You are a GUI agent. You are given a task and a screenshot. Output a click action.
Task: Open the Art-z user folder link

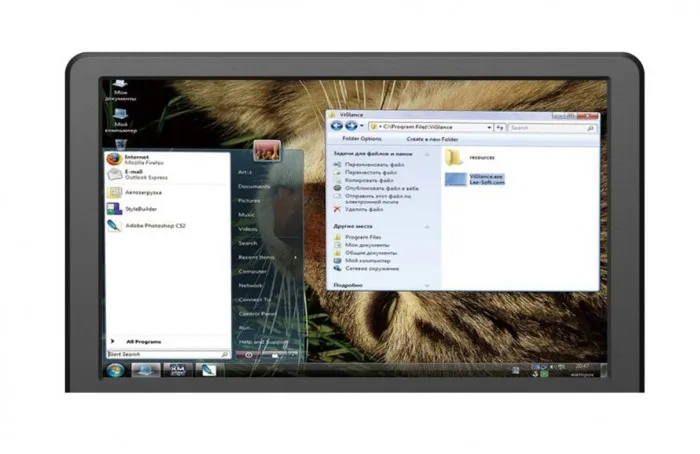click(x=245, y=172)
